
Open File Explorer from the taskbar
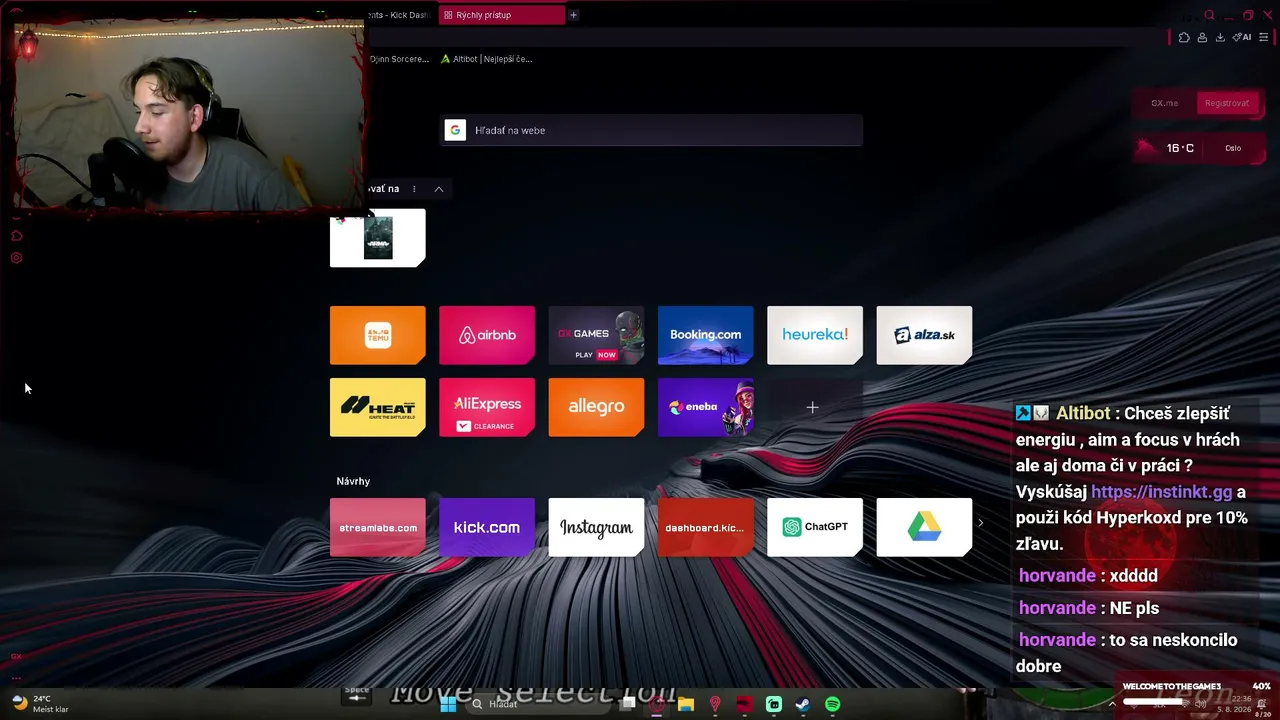click(686, 704)
